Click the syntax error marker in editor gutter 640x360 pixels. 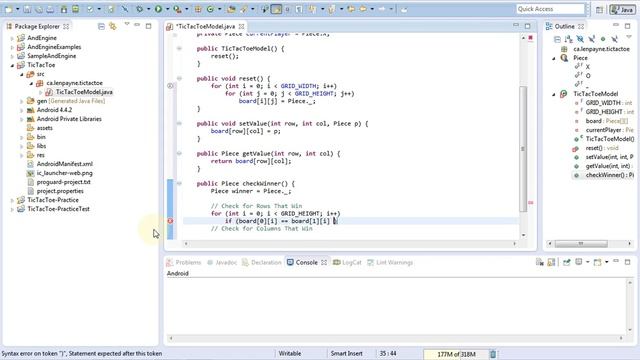click(170, 221)
